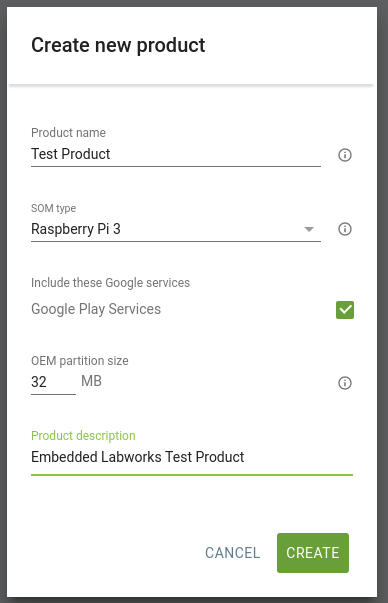Select the SOM type label

click(x=53, y=208)
